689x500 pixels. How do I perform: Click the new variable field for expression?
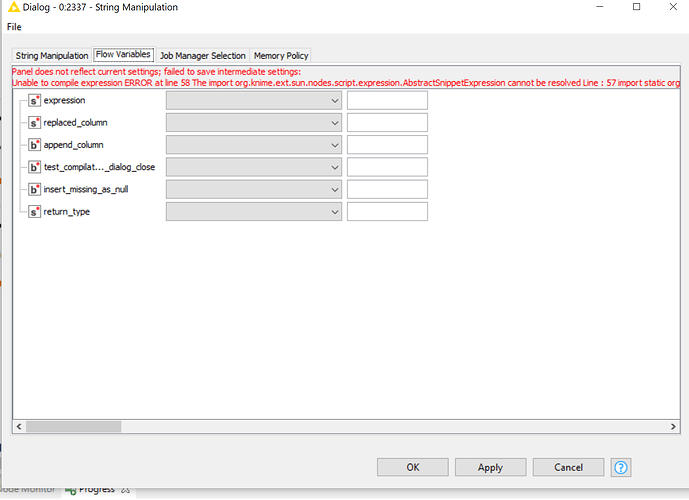(x=387, y=101)
